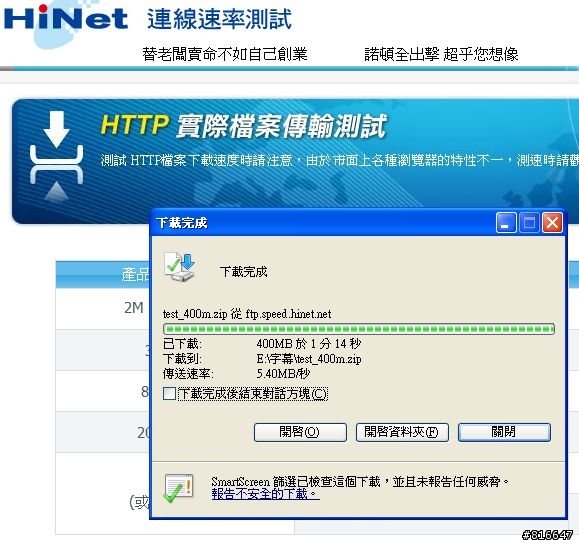
Task: Click the SmartScreen checked document icon
Action: click(x=179, y=488)
